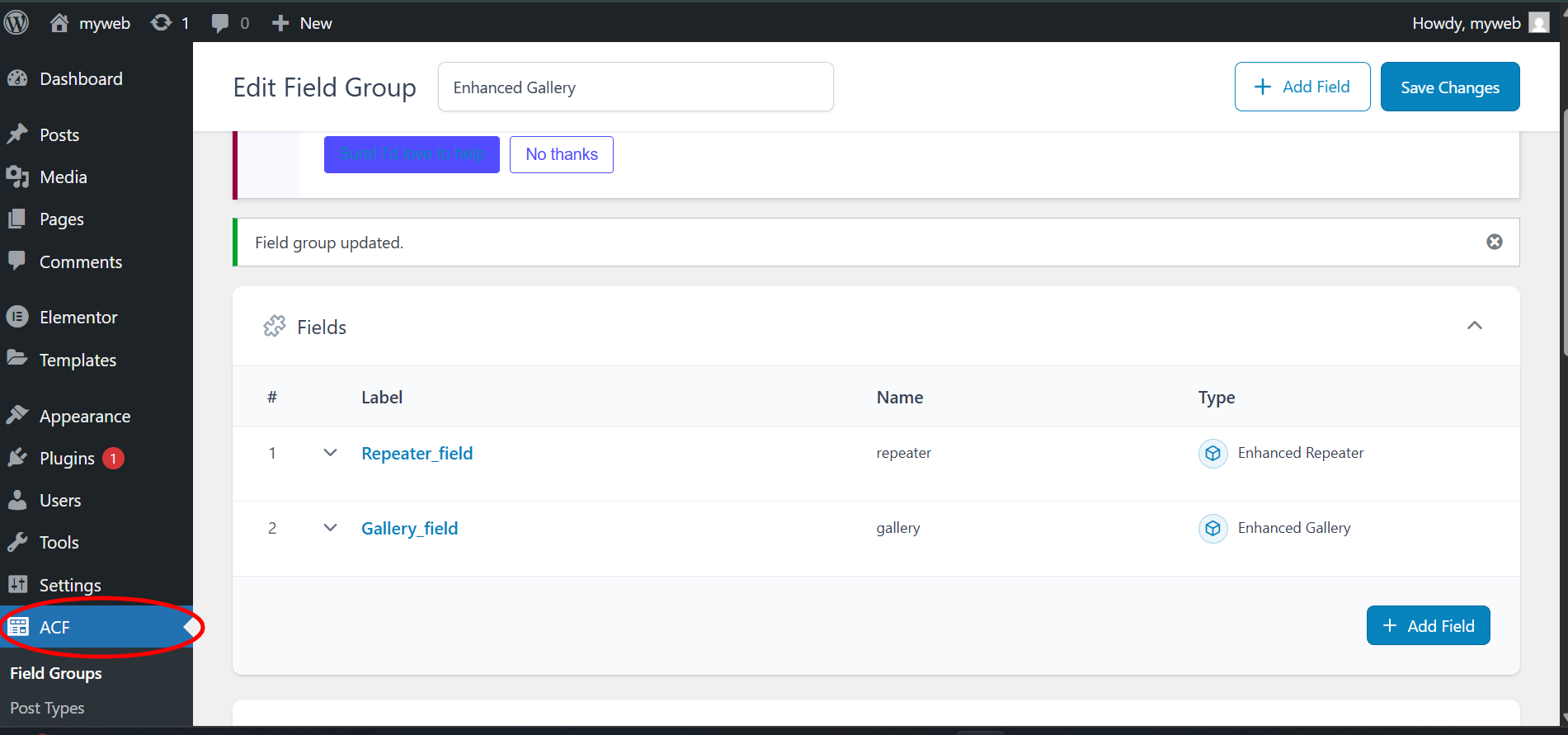Click the Enhanced Repeater type icon
Viewport: 1568px width, 735px height.
[x=1212, y=453]
